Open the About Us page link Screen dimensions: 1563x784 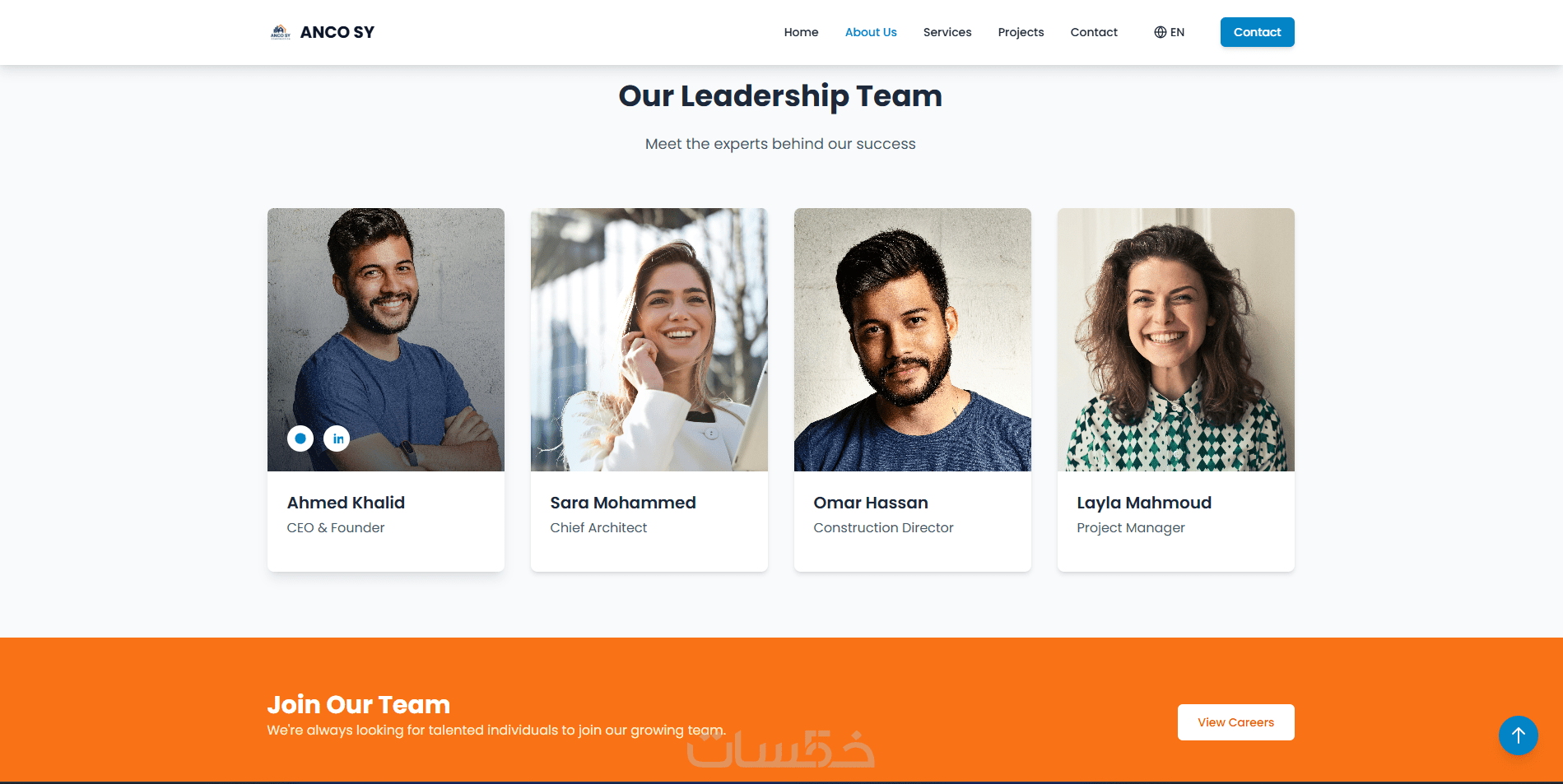(871, 32)
